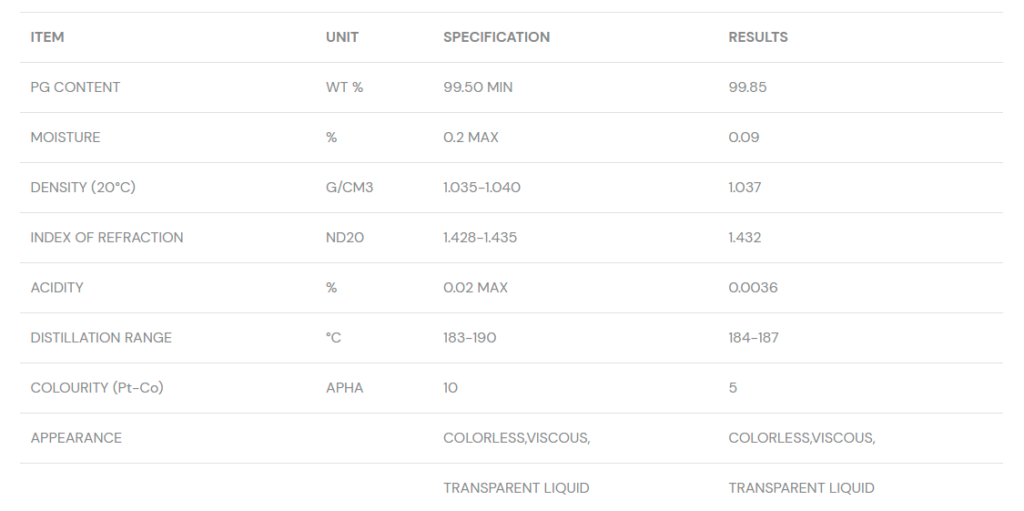Image resolution: width=1024 pixels, height=511 pixels.
Task: Click the ND20 unit cell
Action: [345, 237]
